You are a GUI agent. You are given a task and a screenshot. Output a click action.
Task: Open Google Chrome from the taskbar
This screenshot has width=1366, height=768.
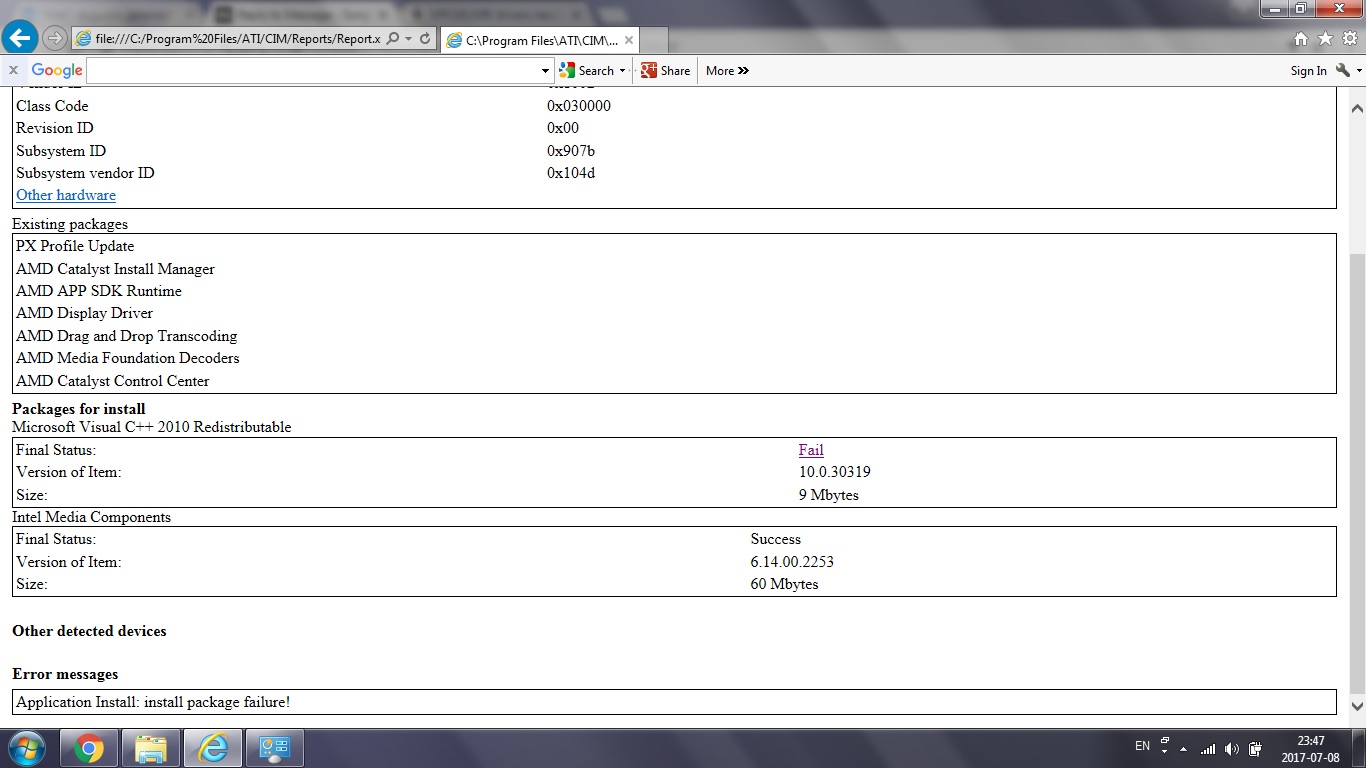click(x=88, y=747)
